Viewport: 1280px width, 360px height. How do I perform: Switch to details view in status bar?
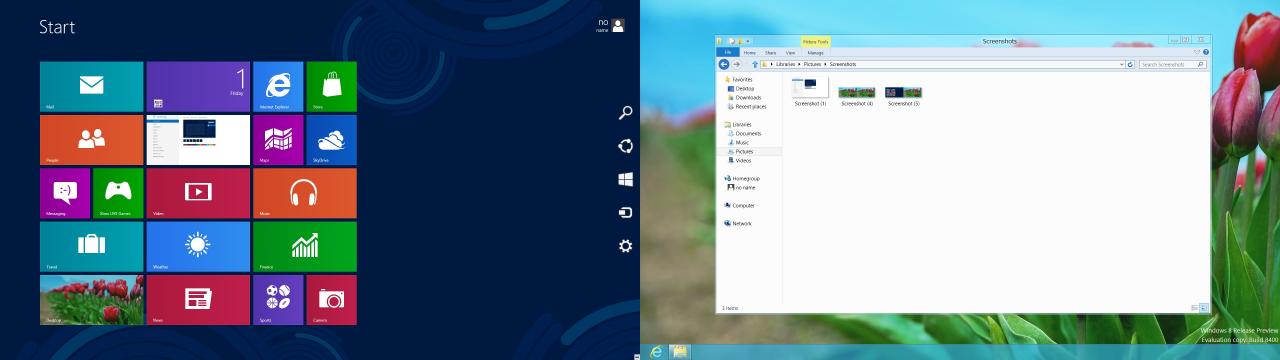[x=1194, y=308]
